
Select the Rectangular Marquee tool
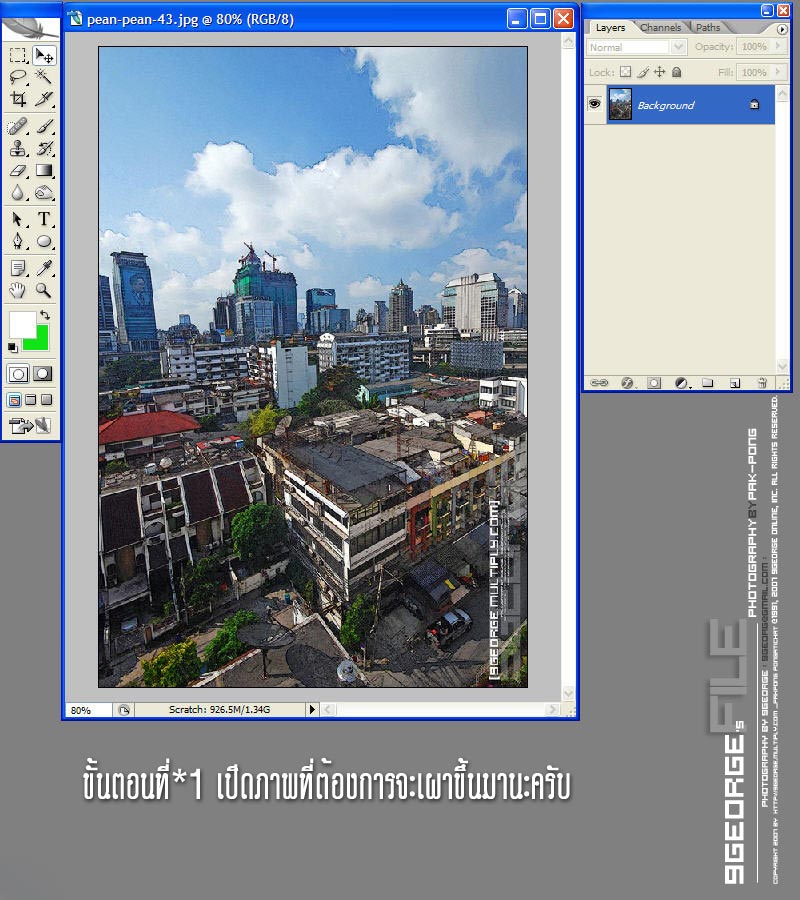point(18,55)
